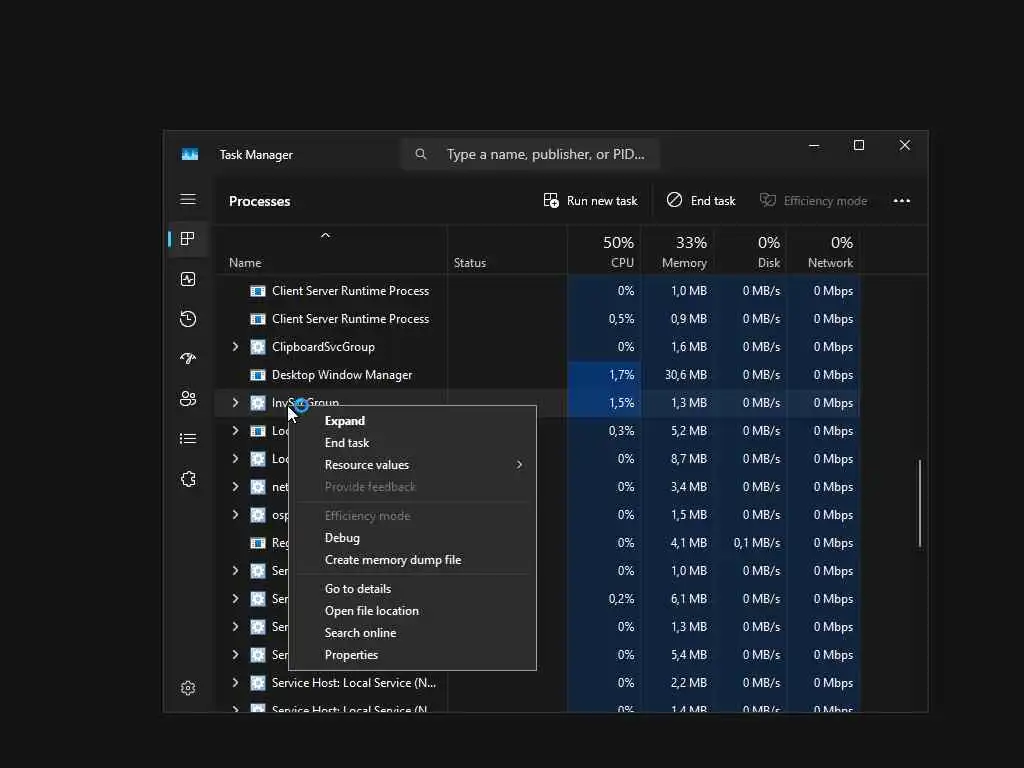This screenshot has width=1024, height=768.
Task: Click icon of Client Server Runtime Process 1,0 MB
Action: click(258, 291)
